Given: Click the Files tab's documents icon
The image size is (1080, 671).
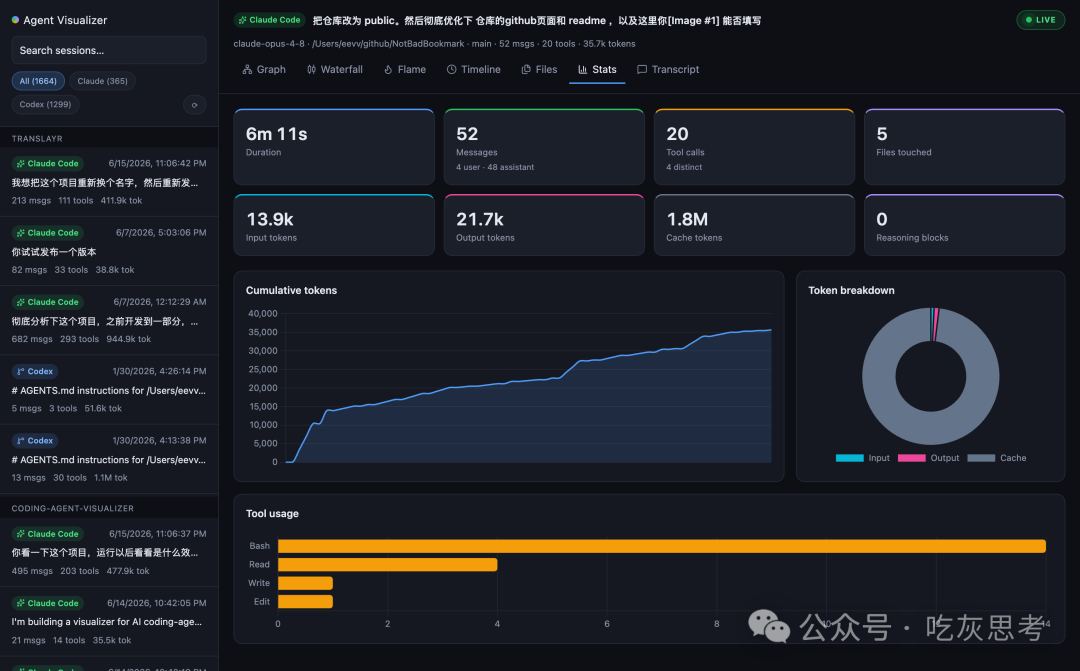Looking at the screenshot, I should tap(526, 70).
